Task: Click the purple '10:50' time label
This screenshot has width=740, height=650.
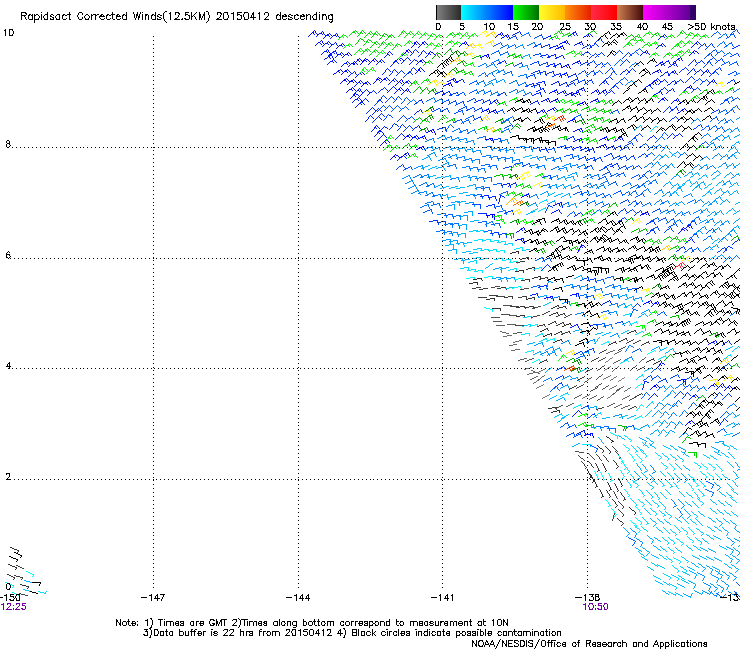Action: click(x=595, y=607)
